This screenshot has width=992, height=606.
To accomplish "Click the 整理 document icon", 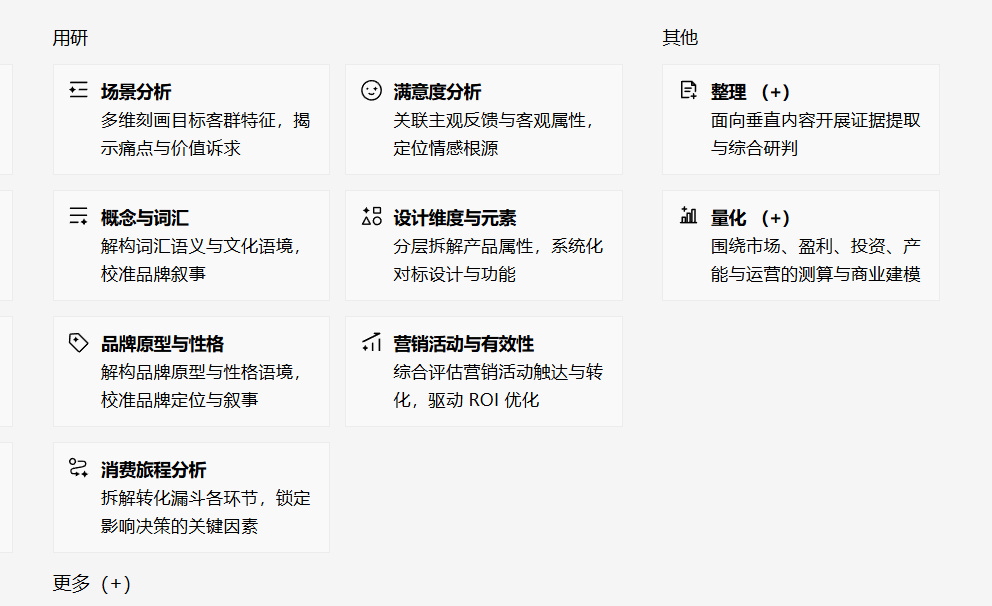I will pos(688,90).
